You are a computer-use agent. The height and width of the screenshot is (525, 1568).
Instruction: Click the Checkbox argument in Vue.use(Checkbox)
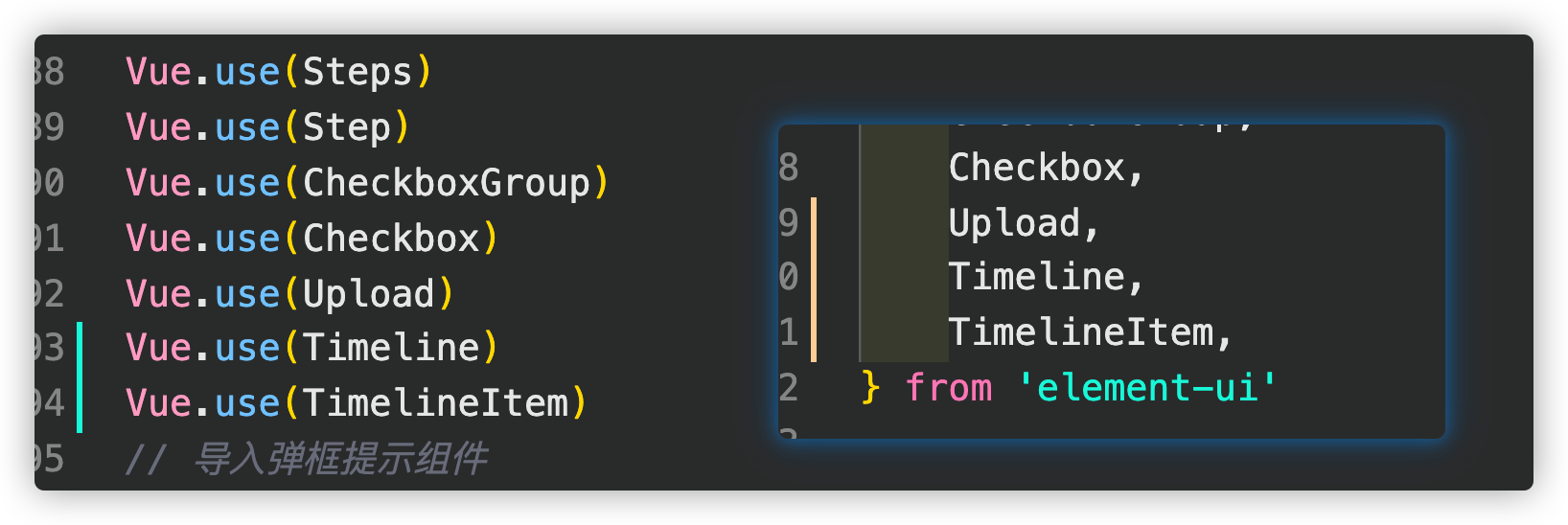[x=391, y=239]
